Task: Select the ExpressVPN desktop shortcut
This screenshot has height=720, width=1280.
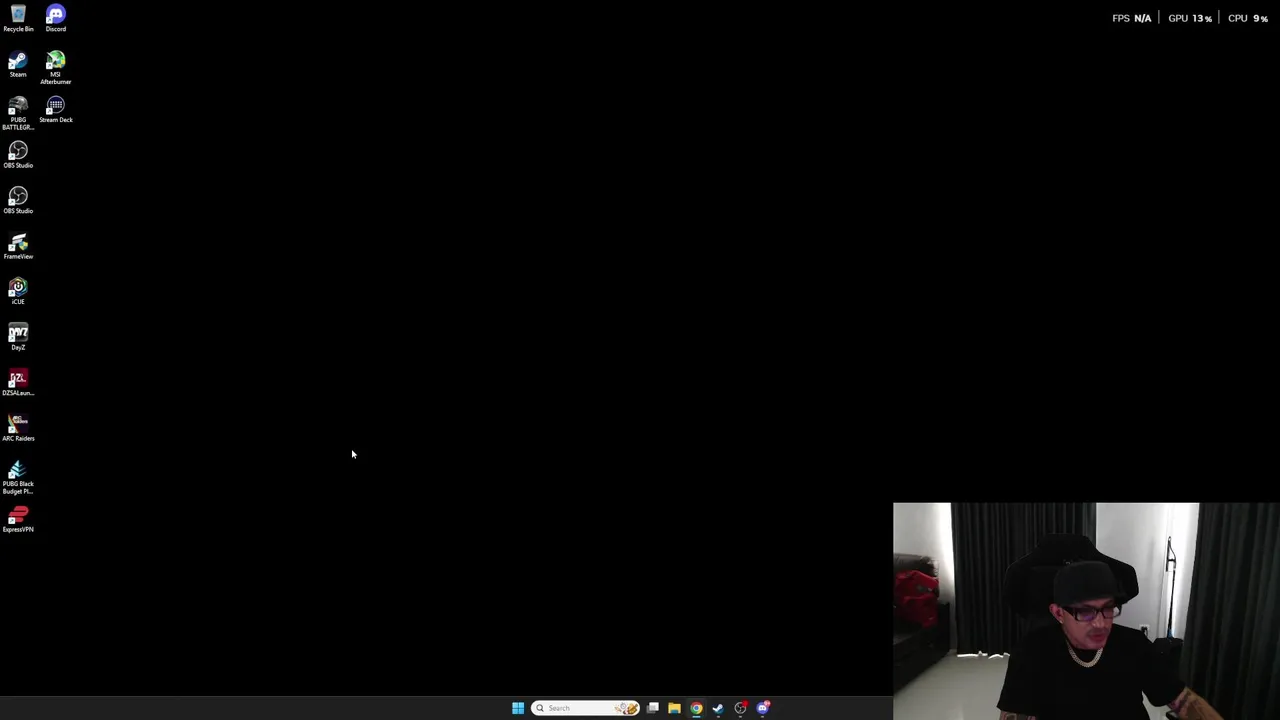Action: click(18, 519)
